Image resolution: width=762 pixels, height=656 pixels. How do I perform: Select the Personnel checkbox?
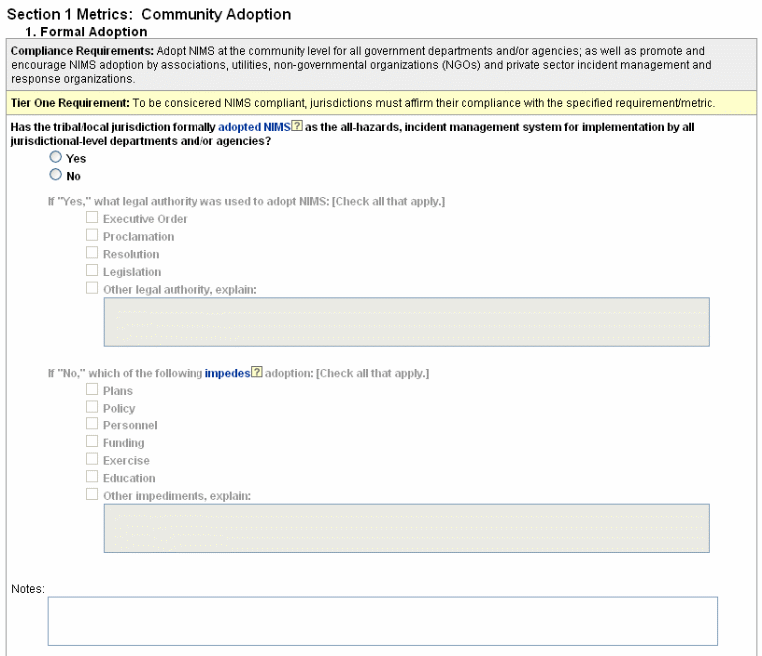point(92,425)
